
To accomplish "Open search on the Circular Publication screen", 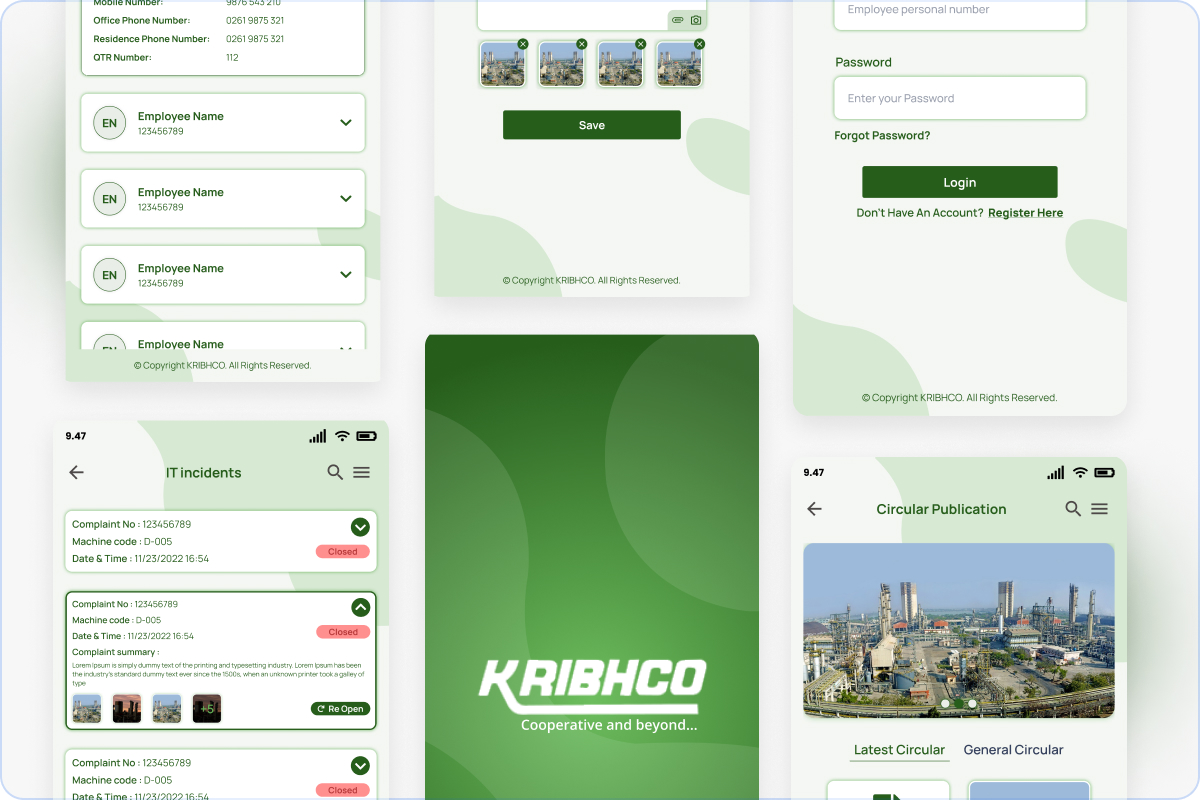I will pyautogui.click(x=1073, y=508).
